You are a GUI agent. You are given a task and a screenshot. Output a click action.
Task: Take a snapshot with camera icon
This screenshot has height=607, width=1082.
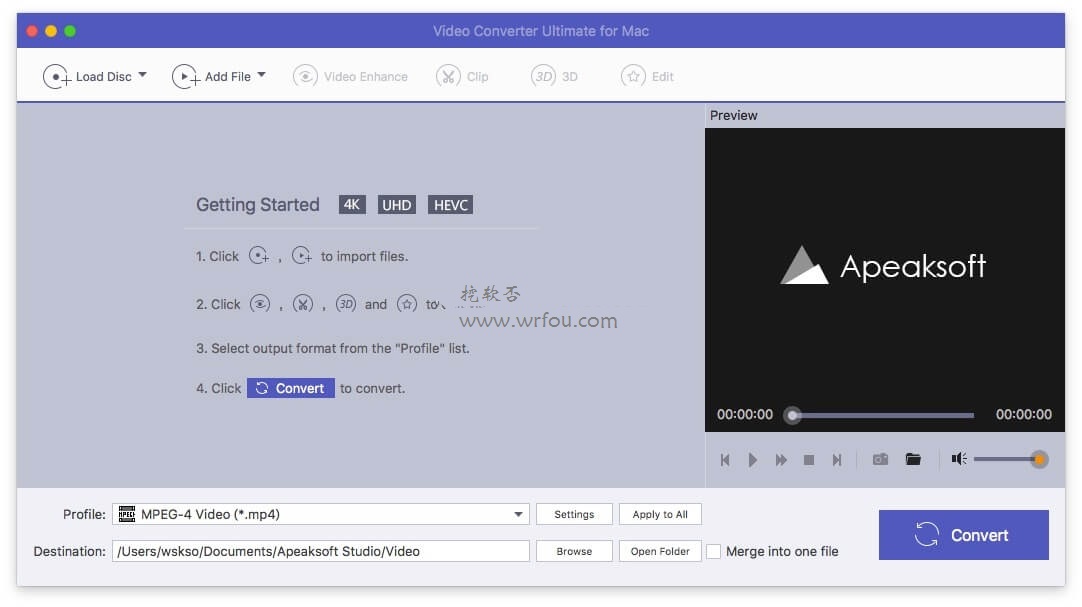tap(880, 459)
